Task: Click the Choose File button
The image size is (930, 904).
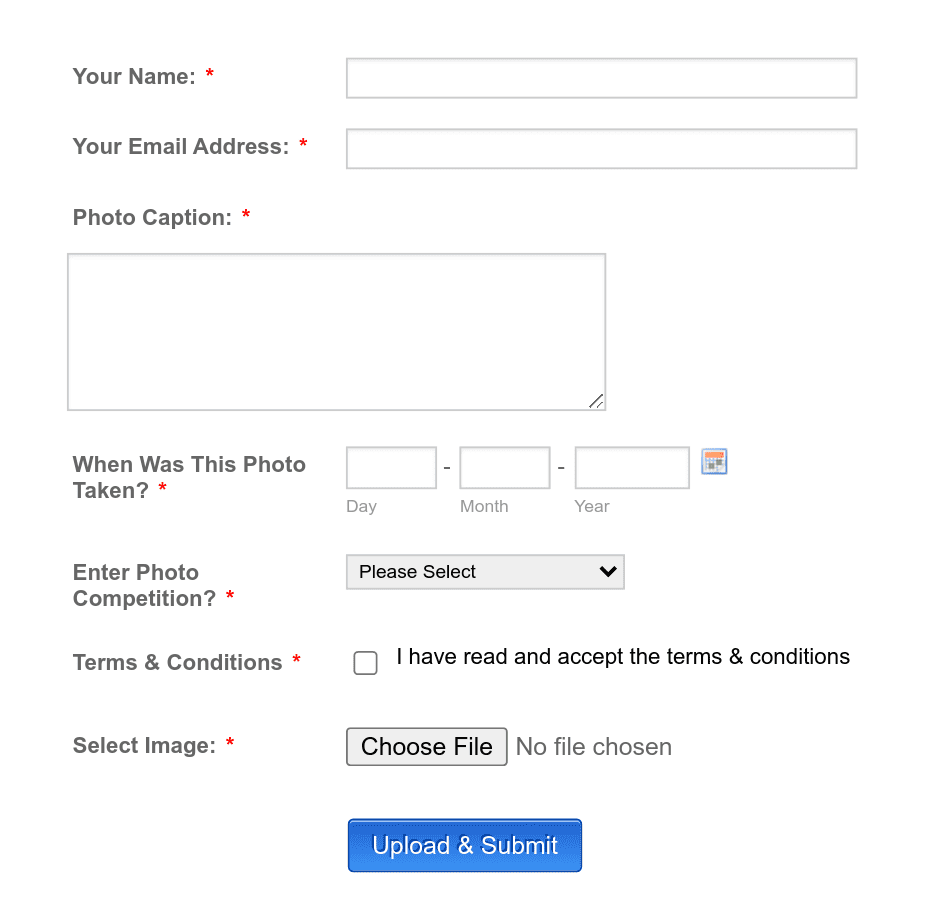Action: [x=426, y=746]
